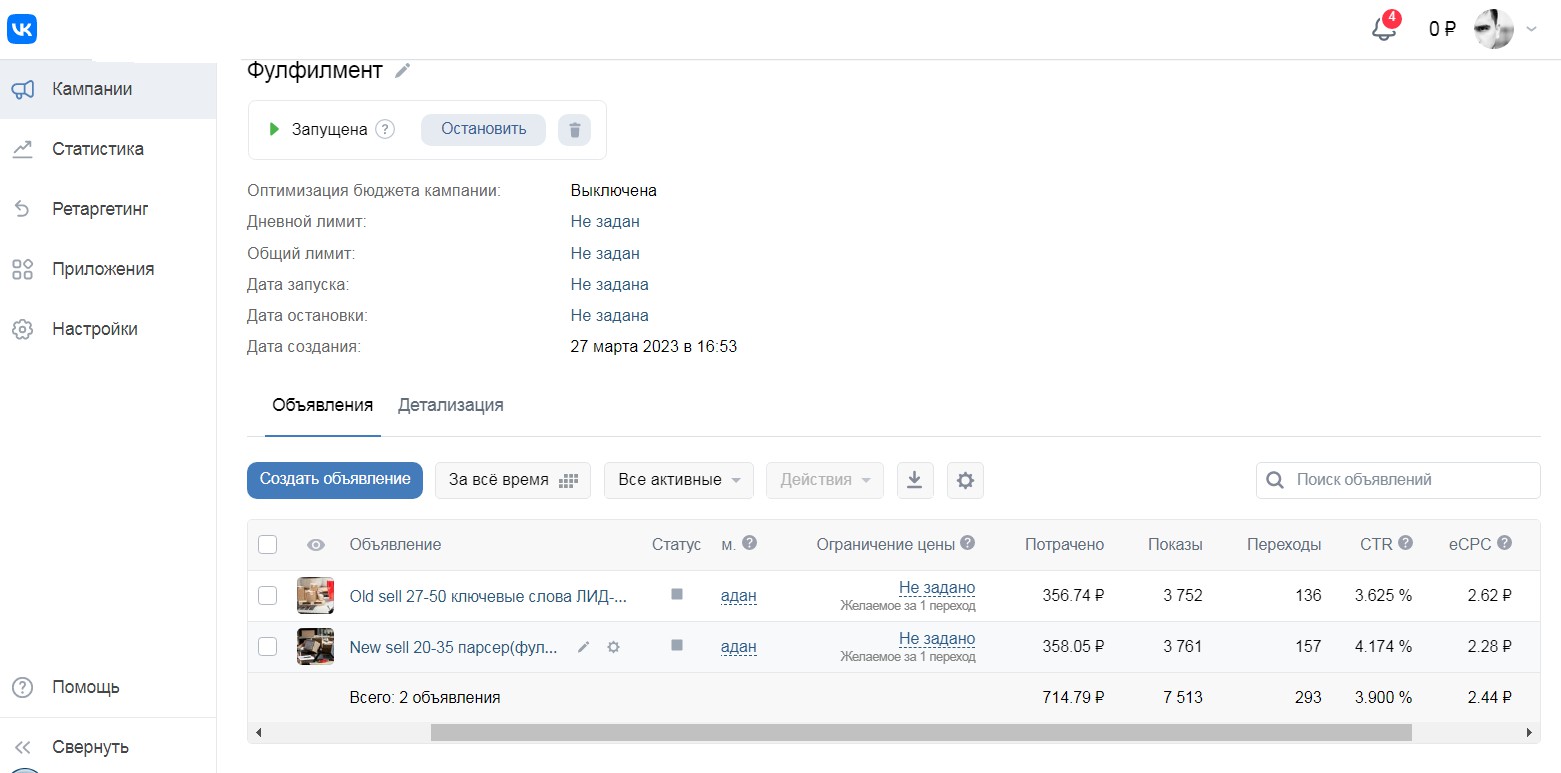Image resolution: width=1561 pixels, height=773 pixels.
Task: Click адан link in New sell row
Action: (738, 647)
